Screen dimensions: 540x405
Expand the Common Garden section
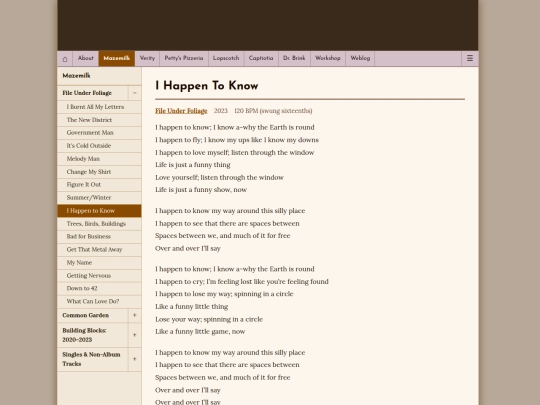[135, 315]
